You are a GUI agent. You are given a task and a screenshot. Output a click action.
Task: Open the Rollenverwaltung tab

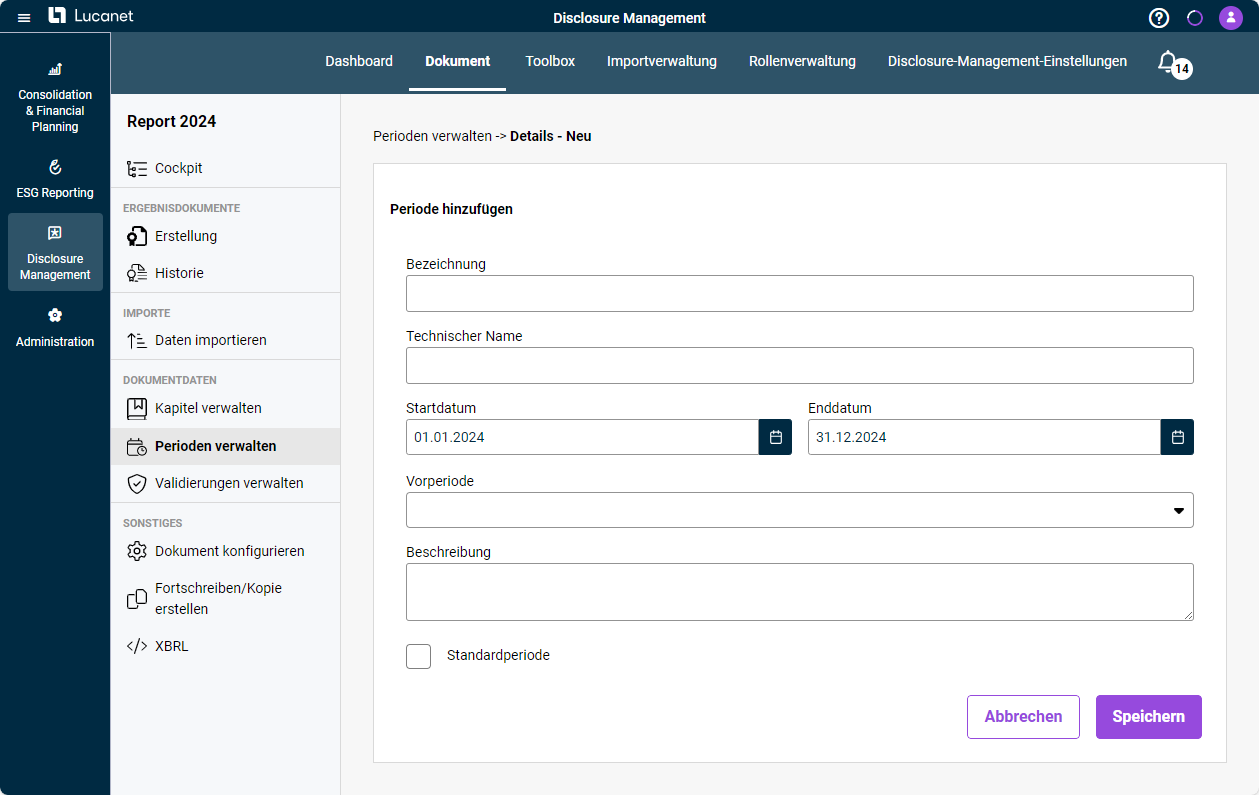[802, 61]
